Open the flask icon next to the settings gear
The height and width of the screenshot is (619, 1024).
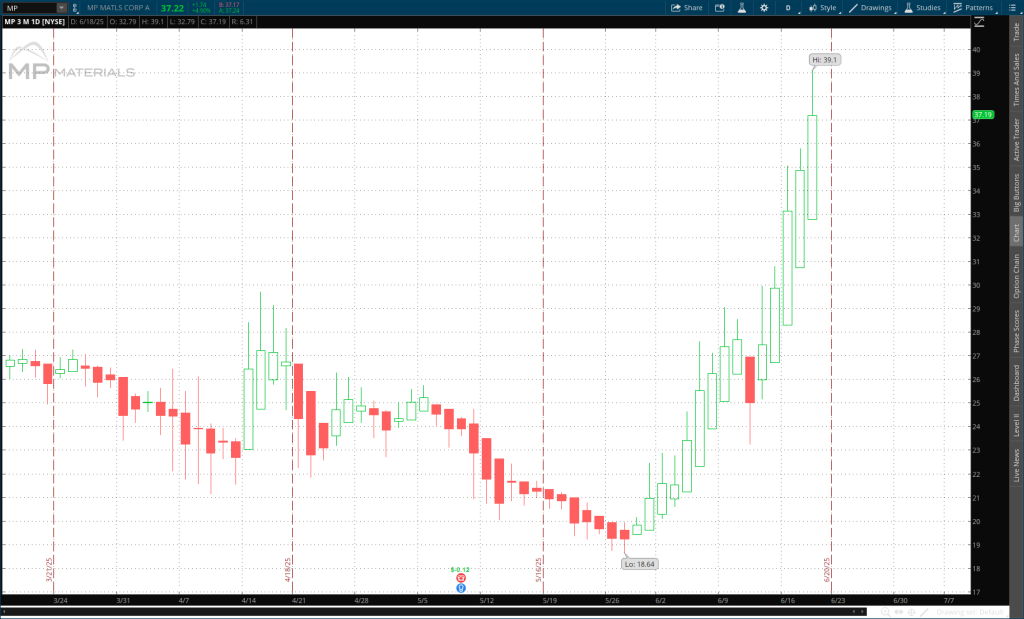pos(742,8)
